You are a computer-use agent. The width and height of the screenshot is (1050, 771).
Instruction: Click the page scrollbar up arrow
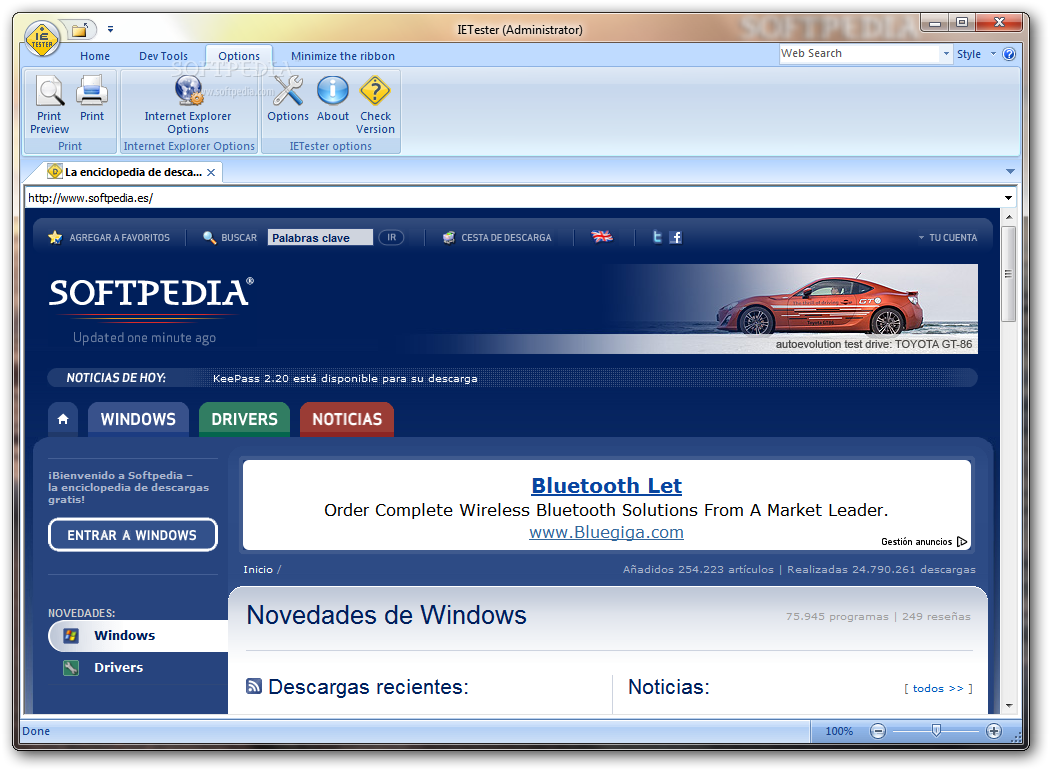(x=1008, y=217)
